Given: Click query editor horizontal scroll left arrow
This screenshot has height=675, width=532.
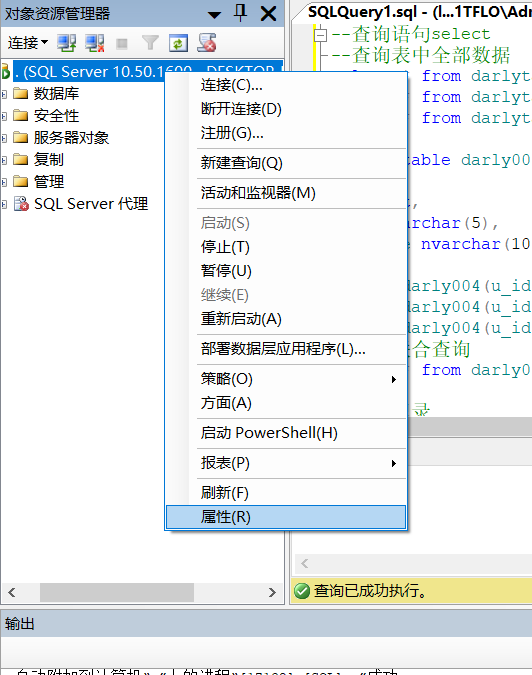Looking at the screenshot, I should pyautogui.click(x=305, y=564).
